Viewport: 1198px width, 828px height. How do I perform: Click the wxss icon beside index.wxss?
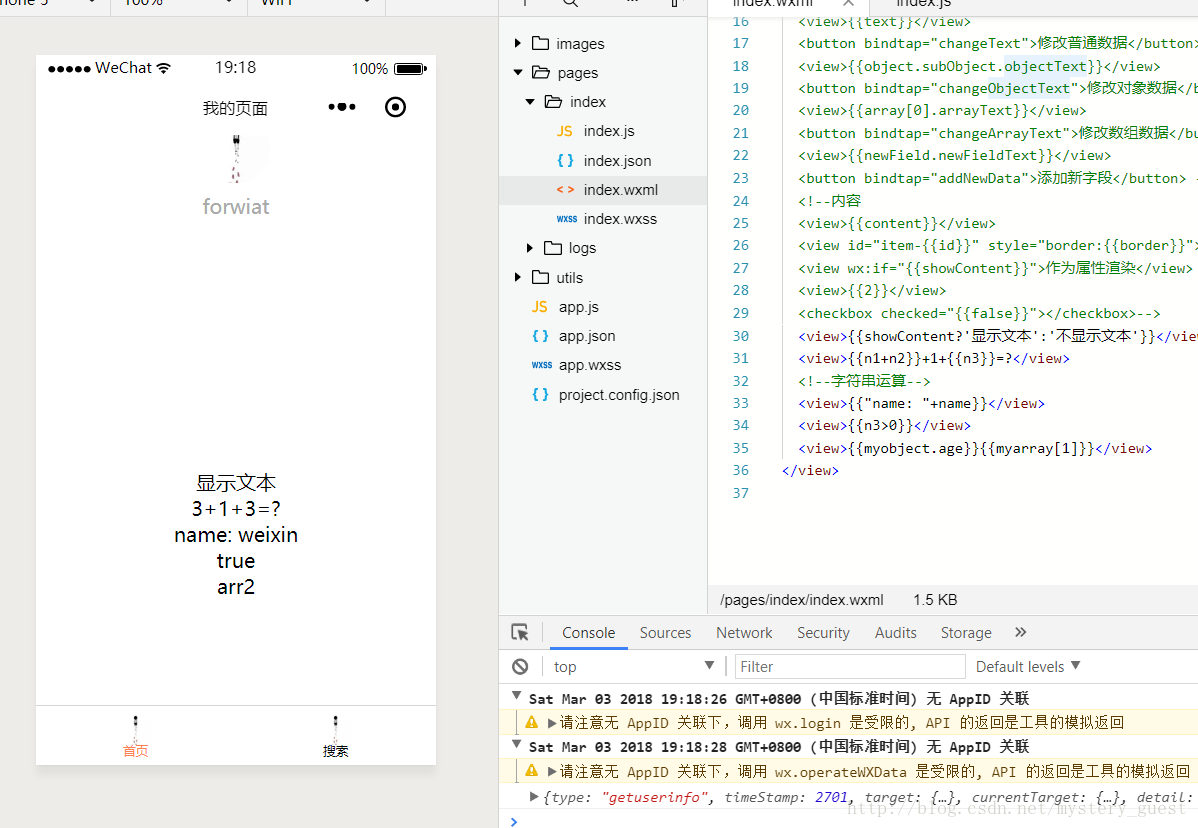[566, 219]
